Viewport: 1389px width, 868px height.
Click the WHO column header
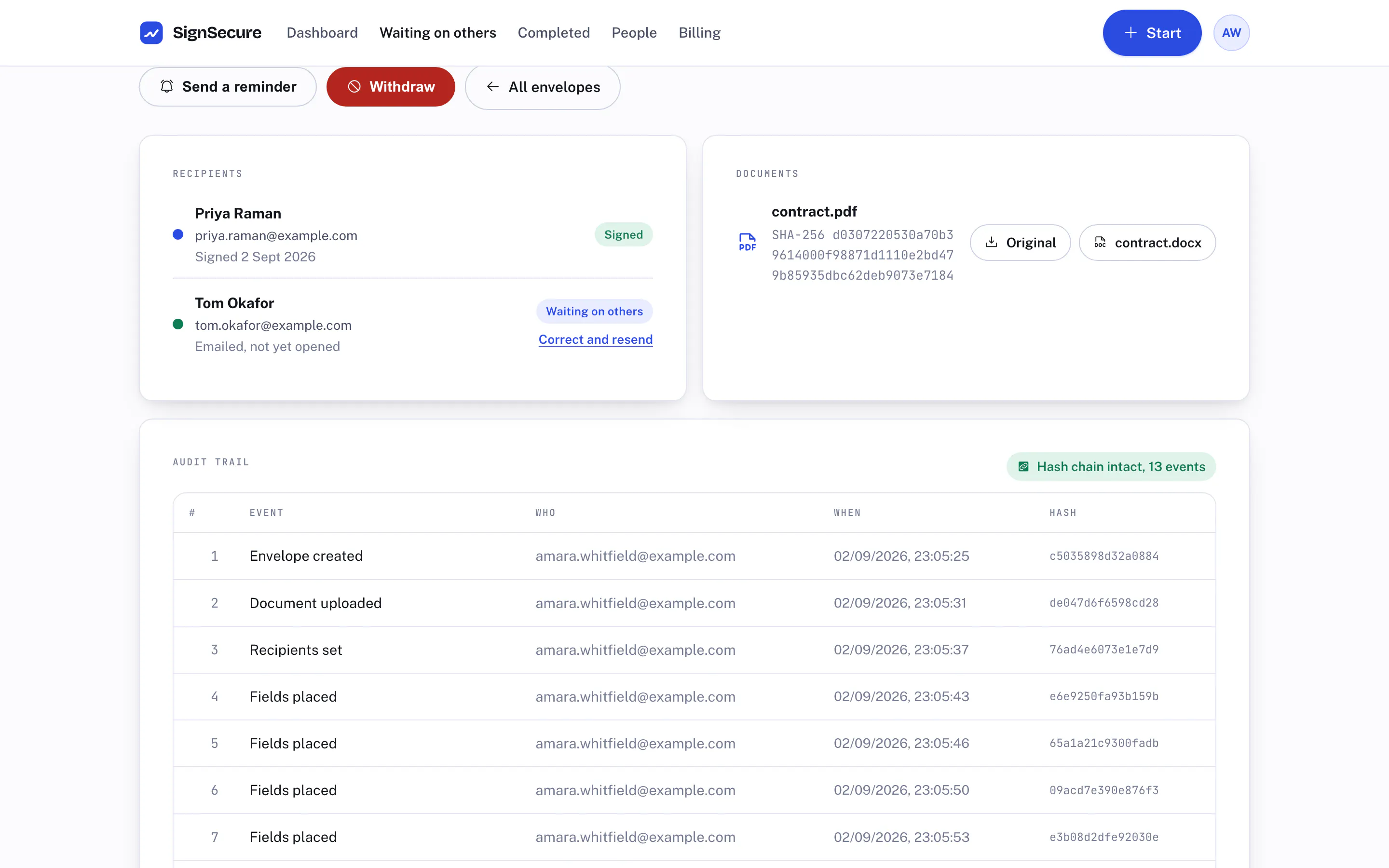coord(545,513)
